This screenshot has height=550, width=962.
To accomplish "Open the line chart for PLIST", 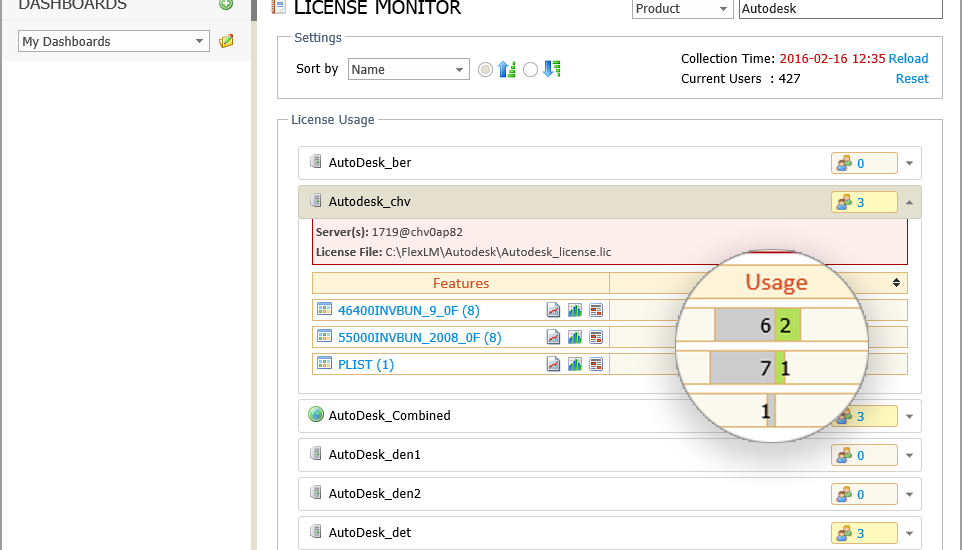I will point(553,364).
